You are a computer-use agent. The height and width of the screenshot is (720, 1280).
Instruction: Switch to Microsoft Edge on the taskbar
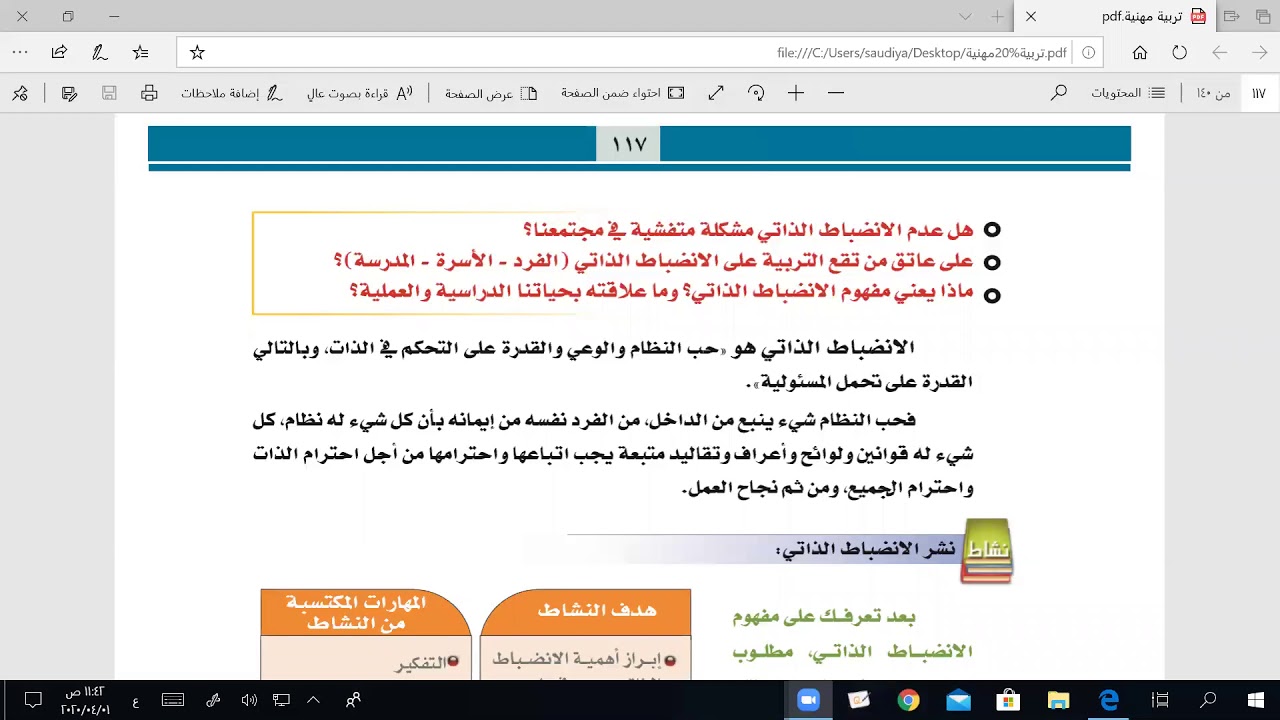[x=1109, y=700]
